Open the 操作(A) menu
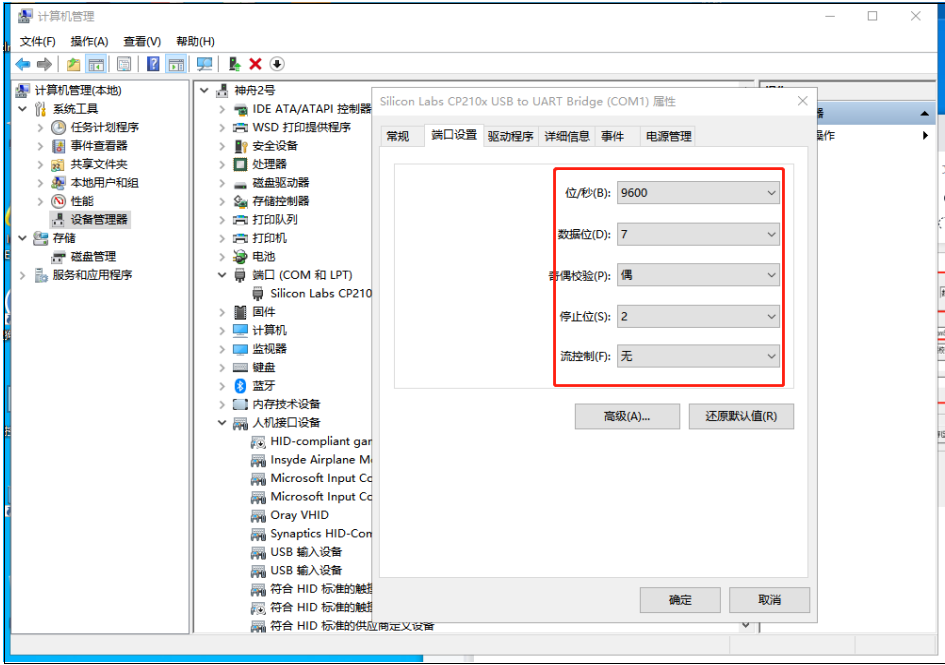This screenshot has height=665, width=945. tap(89, 41)
